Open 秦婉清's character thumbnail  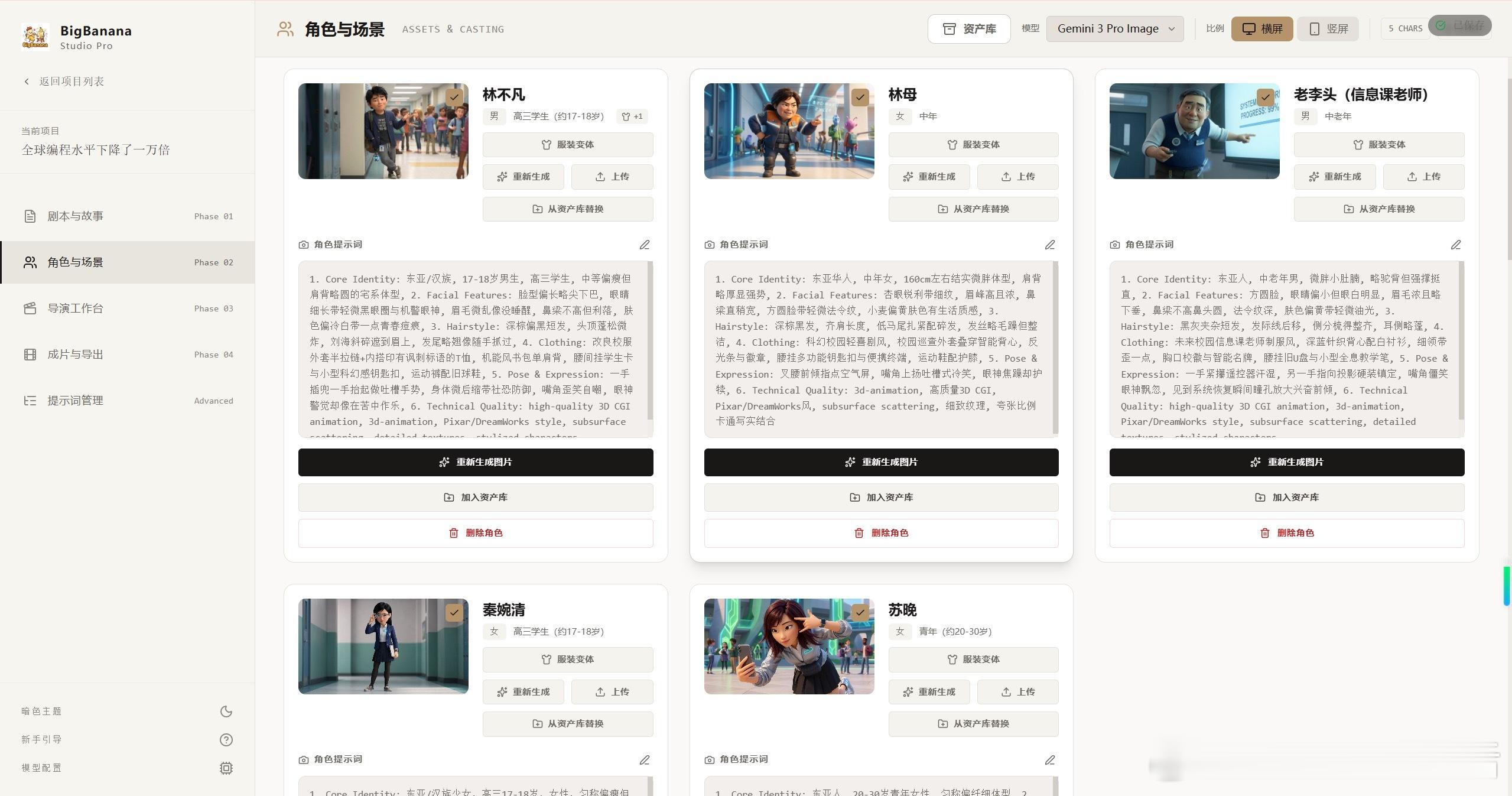(x=383, y=646)
